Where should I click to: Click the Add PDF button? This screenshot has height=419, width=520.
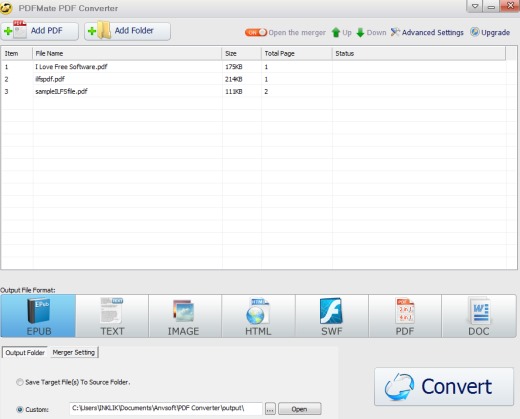39,31
